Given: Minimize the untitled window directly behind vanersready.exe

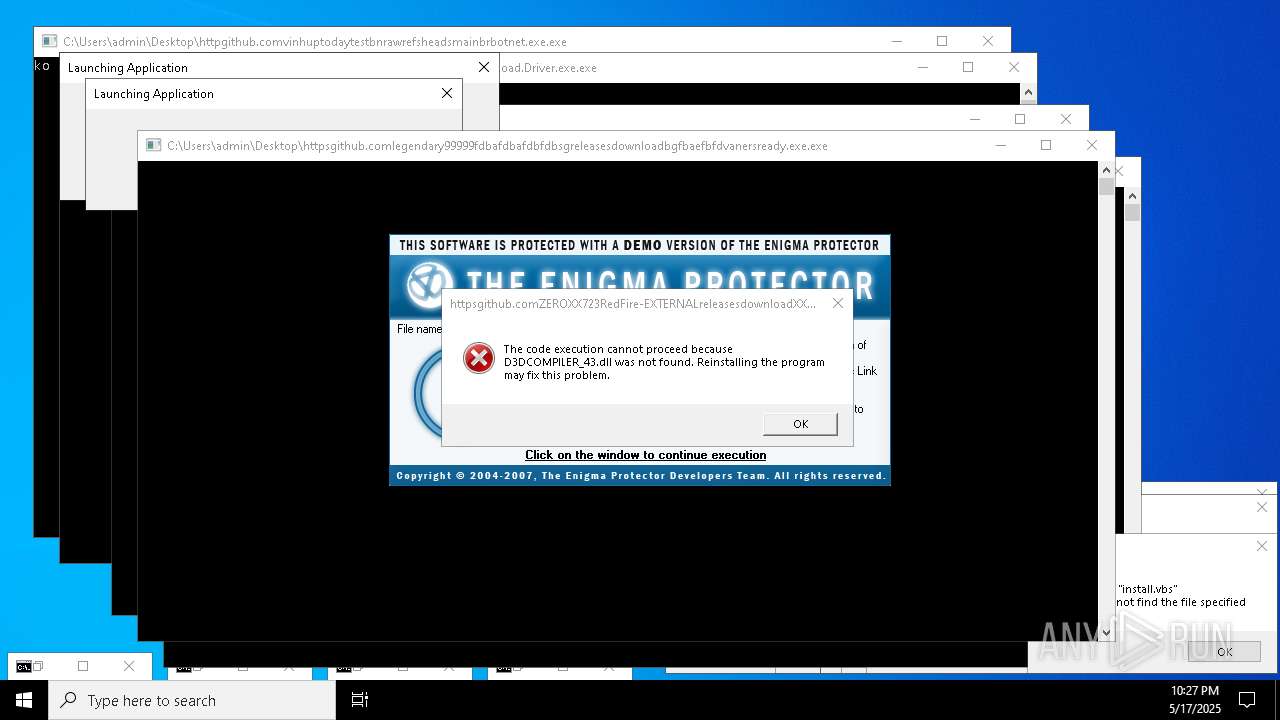Looking at the screenshot, I should [x=974, y=119].
